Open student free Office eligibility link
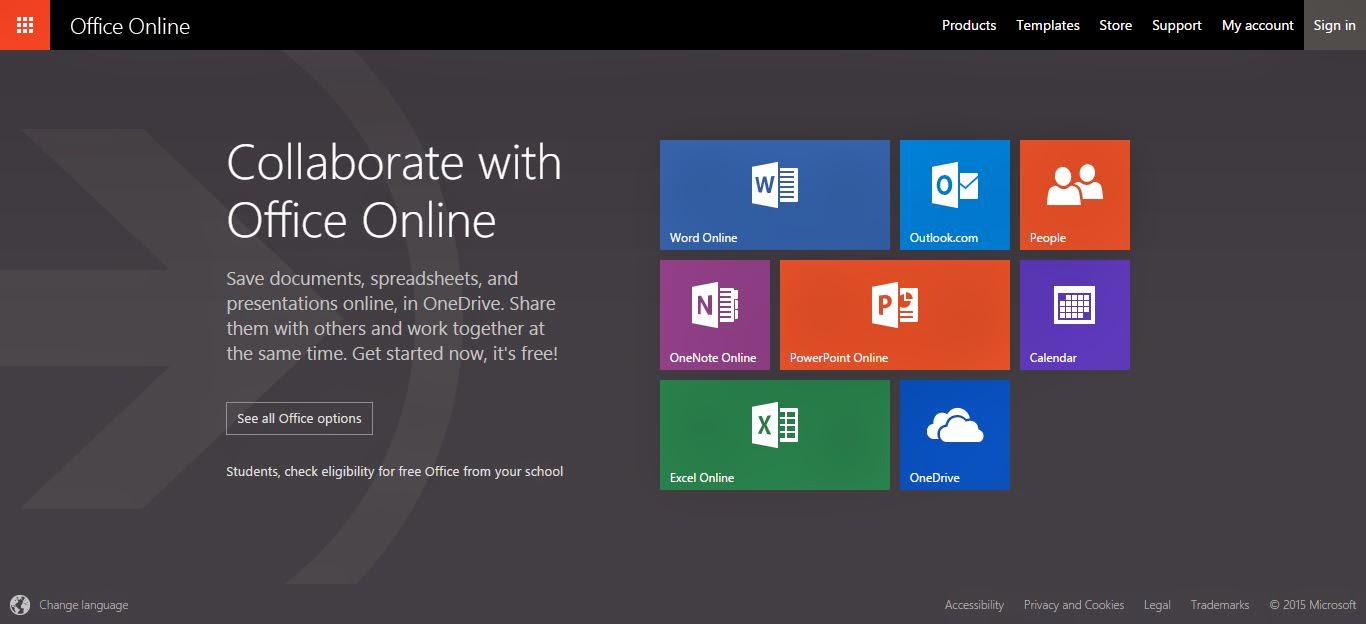This screenshot has height=624, width=1366. click(395, 471)
